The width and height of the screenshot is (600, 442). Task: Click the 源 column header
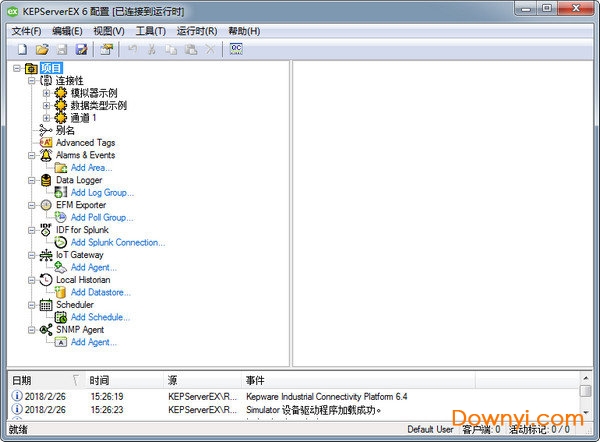[x=202, y=380]
